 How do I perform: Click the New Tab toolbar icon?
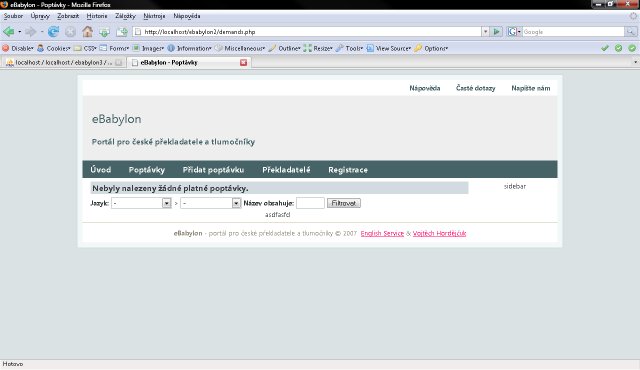tap(122, 32)
